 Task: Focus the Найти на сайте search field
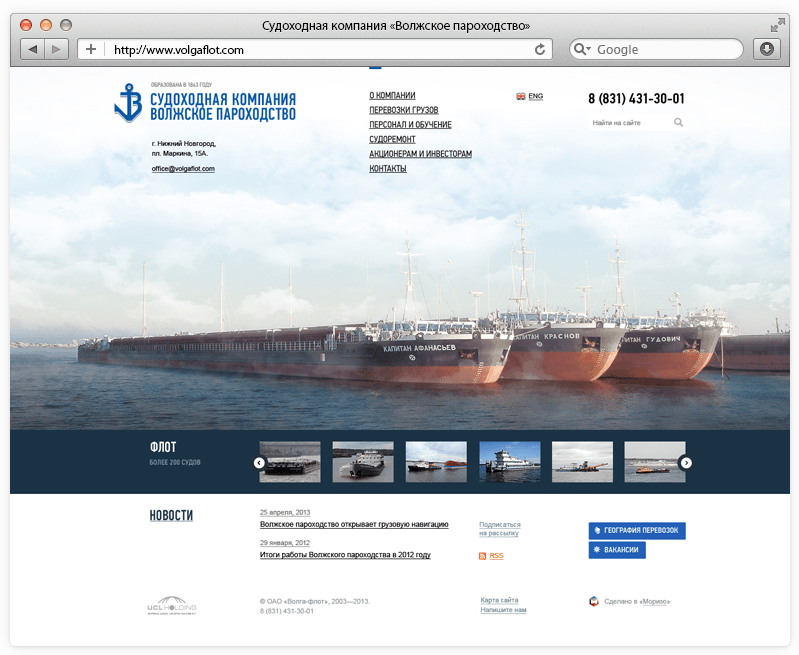628,123
